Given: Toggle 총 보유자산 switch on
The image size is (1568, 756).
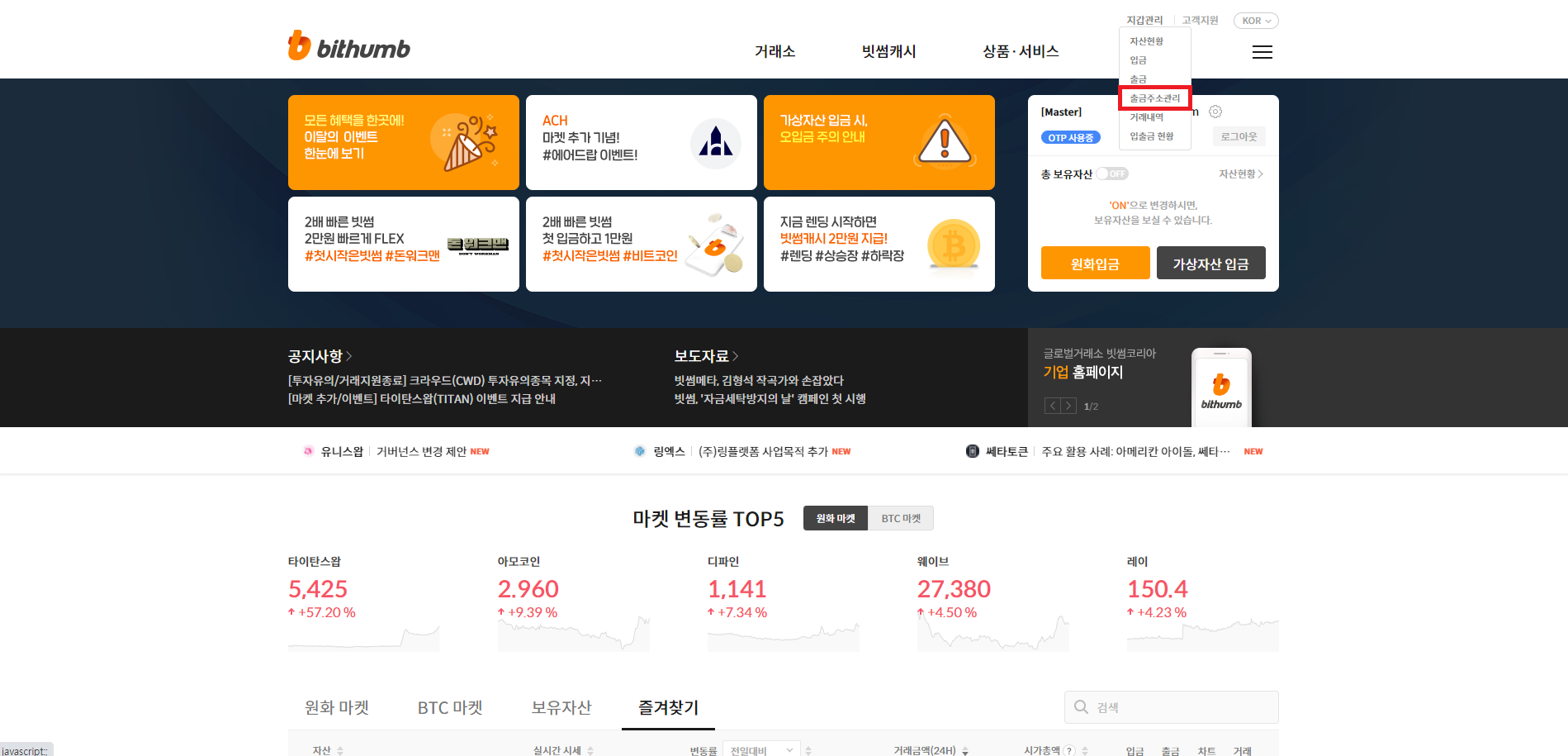Looking at the screenshot, I should tap(1112, 174).
